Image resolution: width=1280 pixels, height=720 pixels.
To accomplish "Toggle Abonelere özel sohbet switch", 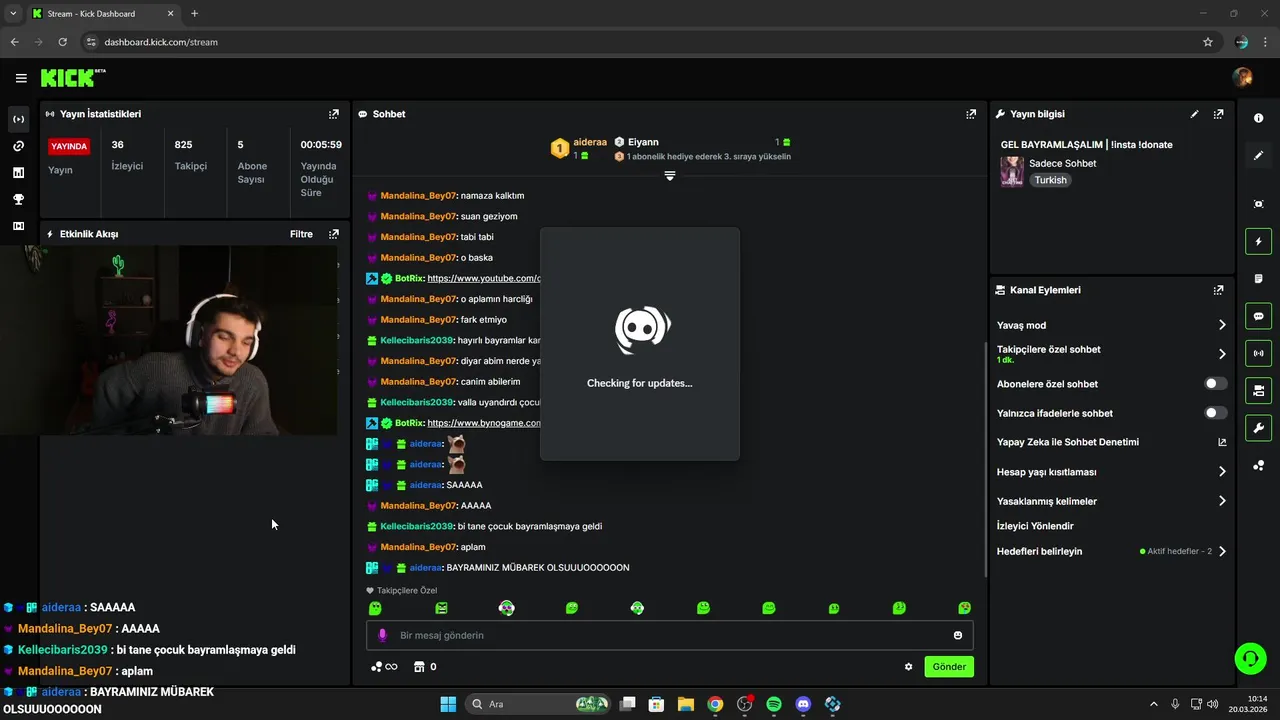I will [x=1215, y=384].
